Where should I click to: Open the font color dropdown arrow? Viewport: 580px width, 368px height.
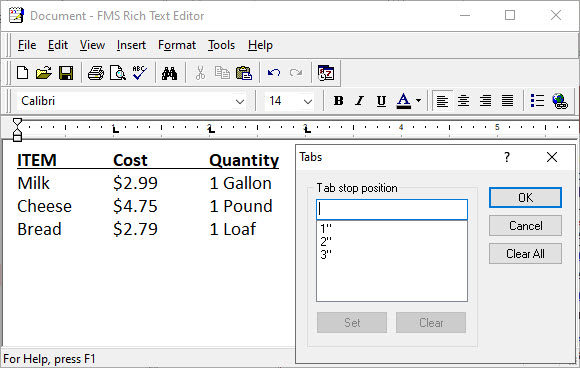click(418, 101)
